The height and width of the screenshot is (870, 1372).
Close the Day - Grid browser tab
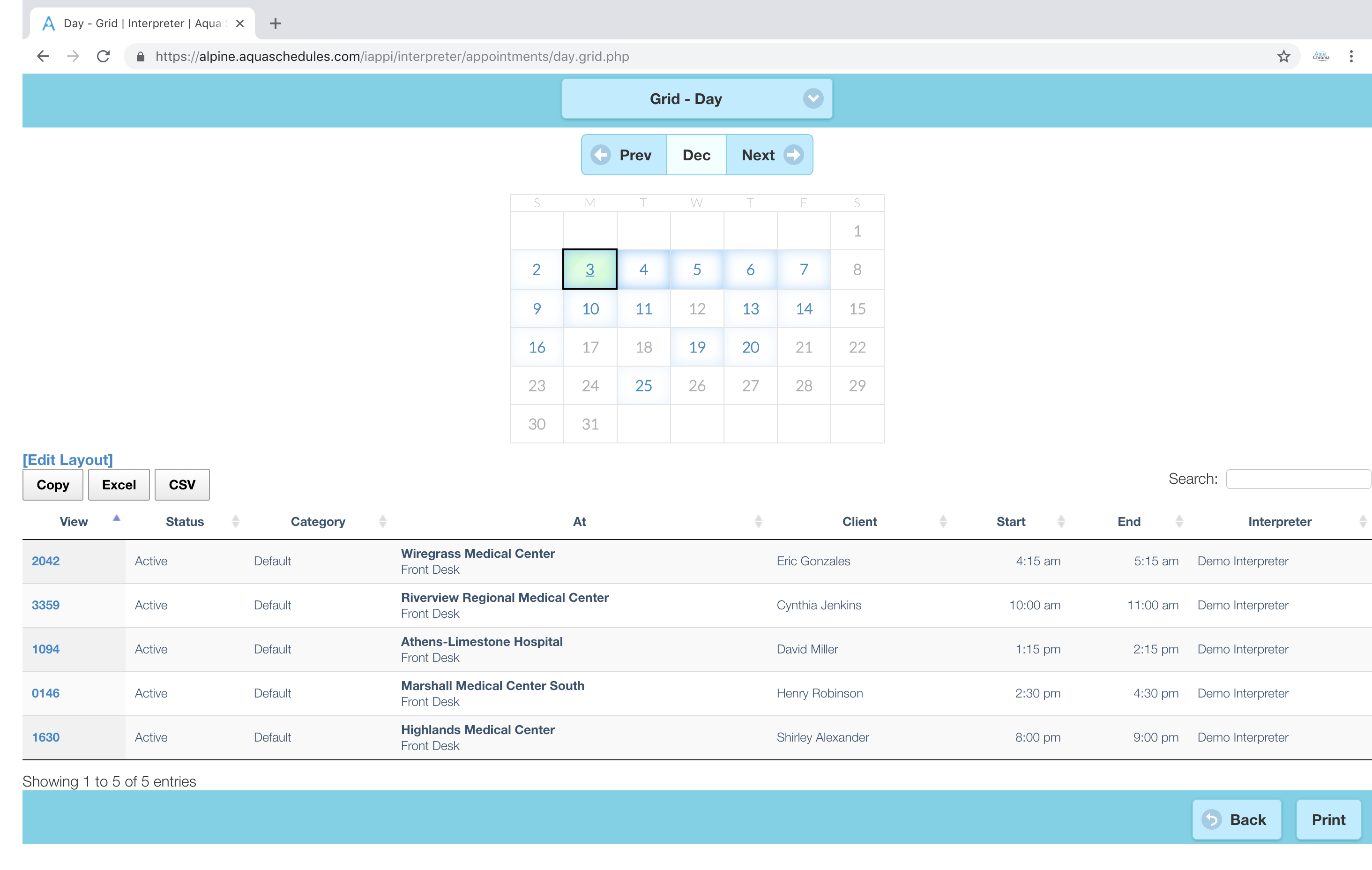(x=240, y=23)
